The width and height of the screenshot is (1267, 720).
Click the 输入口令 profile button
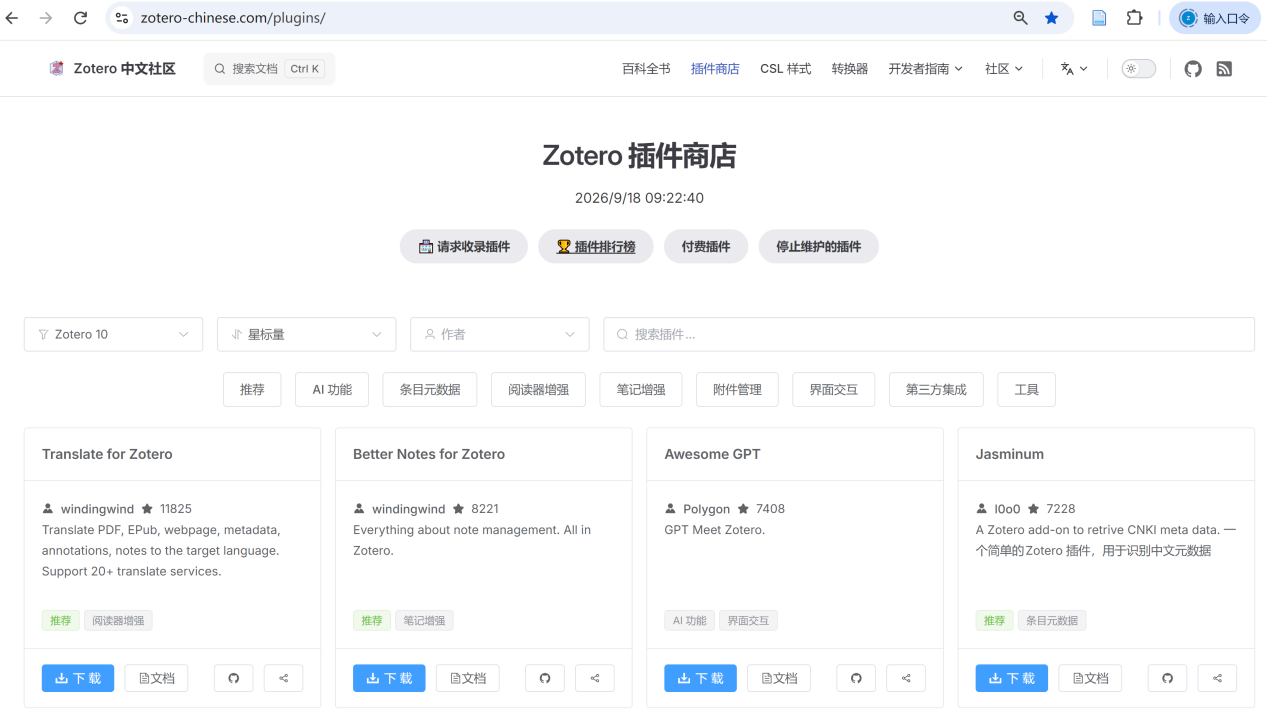pos(1215,18)
